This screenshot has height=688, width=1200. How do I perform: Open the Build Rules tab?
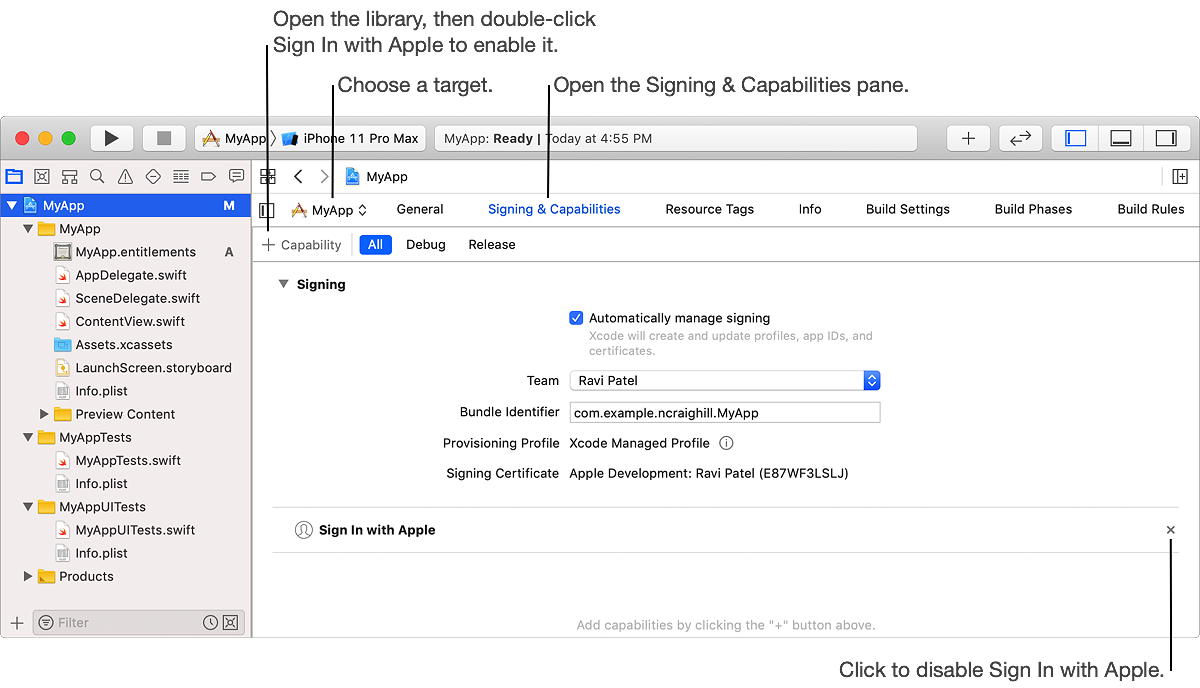pyautogui.click(x=1151, y=209)
